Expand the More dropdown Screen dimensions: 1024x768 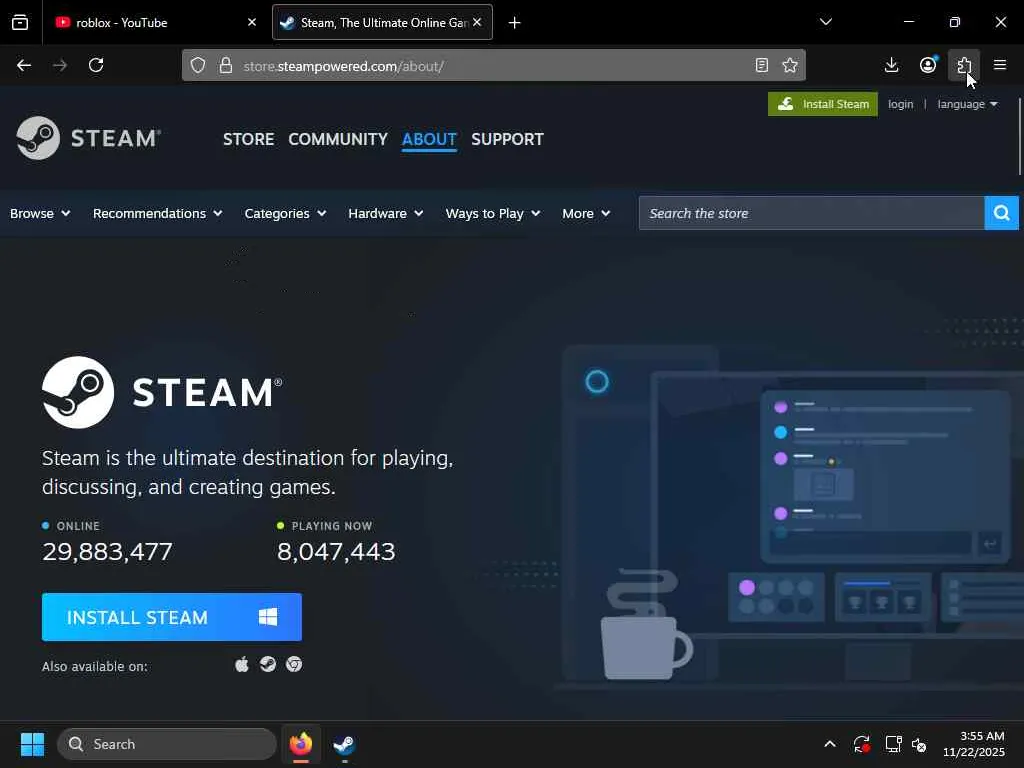coord(586,214)
